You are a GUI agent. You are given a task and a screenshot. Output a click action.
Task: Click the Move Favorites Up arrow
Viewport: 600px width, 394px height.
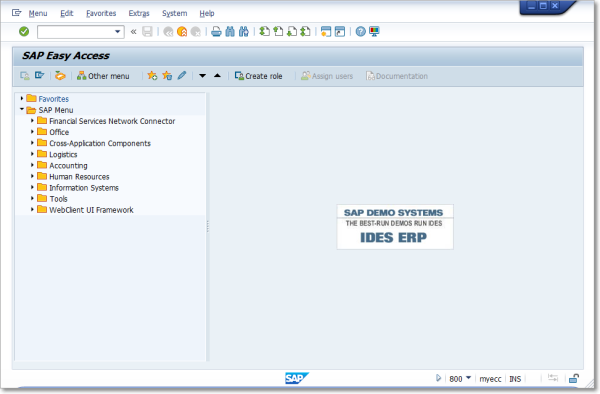(x=217, y=75)
